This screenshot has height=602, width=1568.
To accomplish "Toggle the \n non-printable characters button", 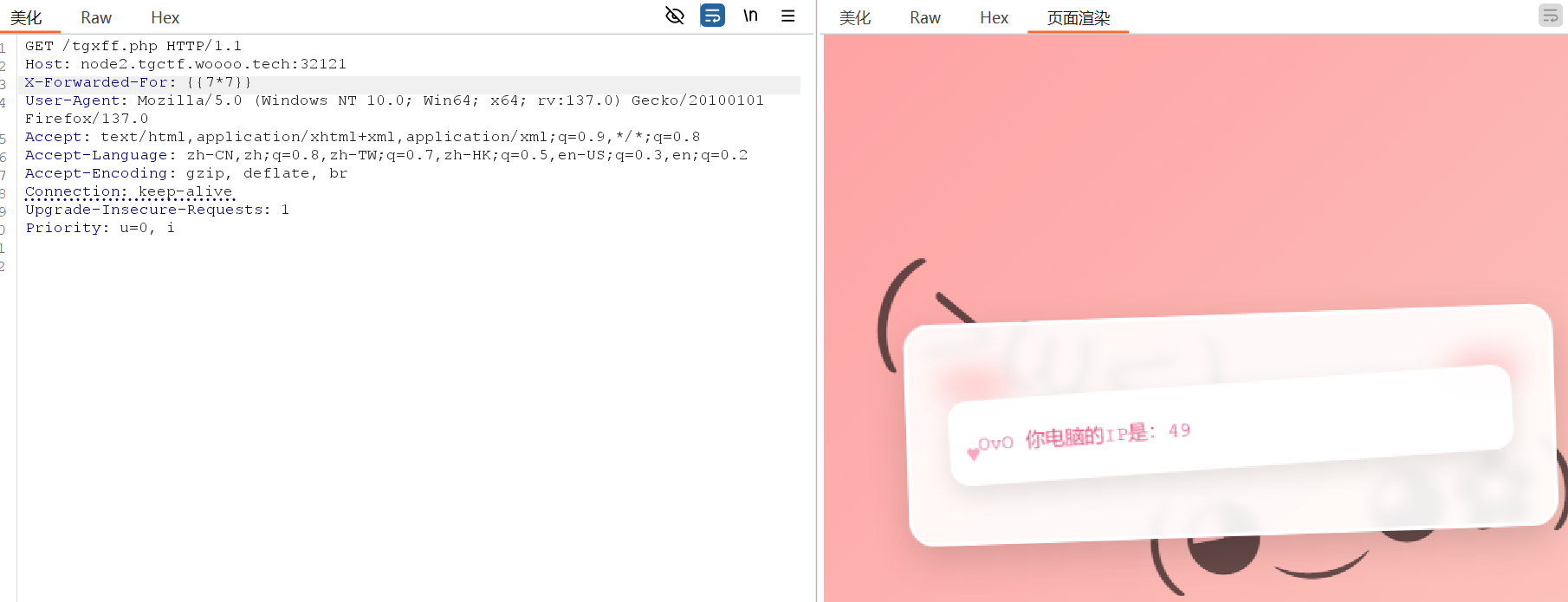I will point(750,16).
